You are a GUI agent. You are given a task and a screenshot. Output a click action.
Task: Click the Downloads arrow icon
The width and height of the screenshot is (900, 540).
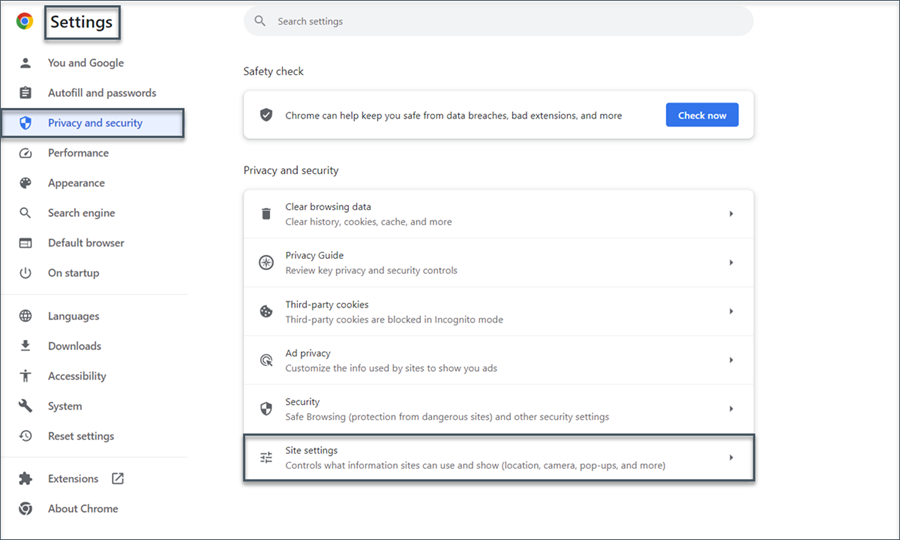click(25, 346)
